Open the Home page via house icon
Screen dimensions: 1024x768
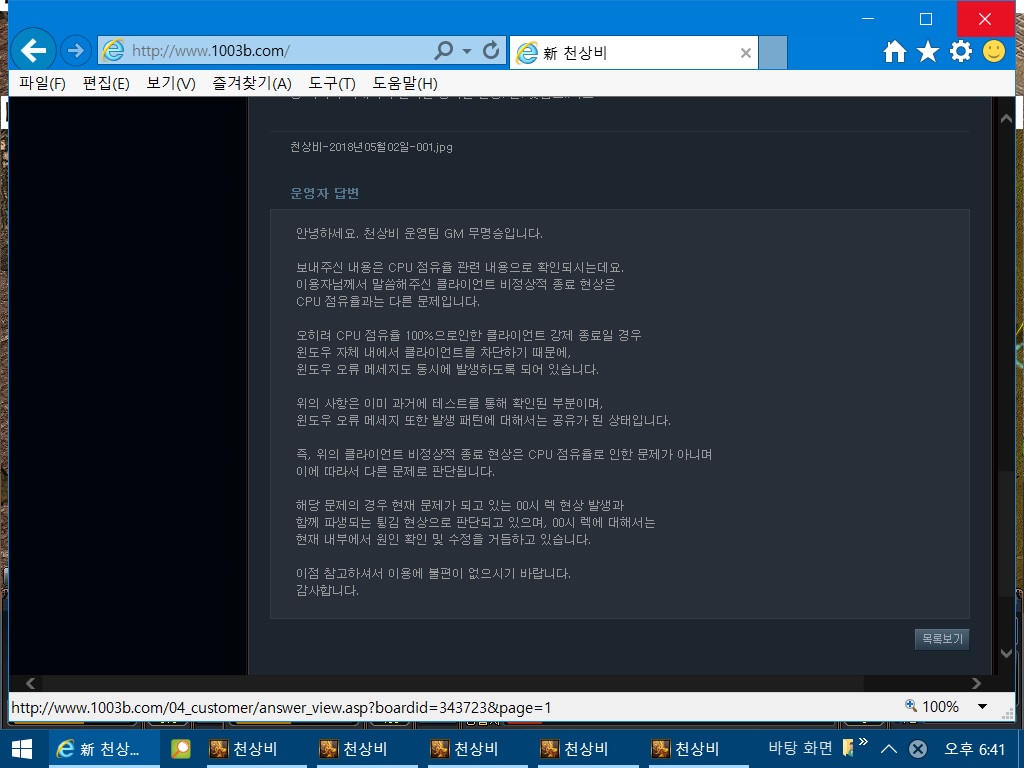(x=895, y=51)
